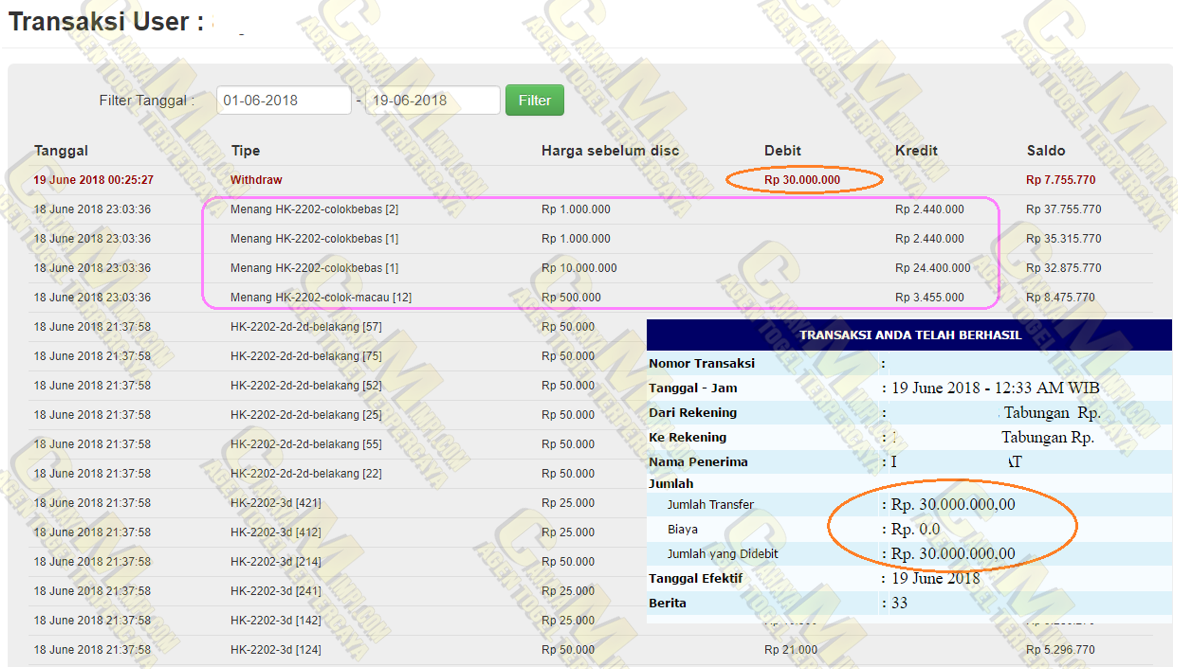Click the Rp 7.755.770 saldo value
Viewport: 1178px width, 669px height.
pos(1060,180)
